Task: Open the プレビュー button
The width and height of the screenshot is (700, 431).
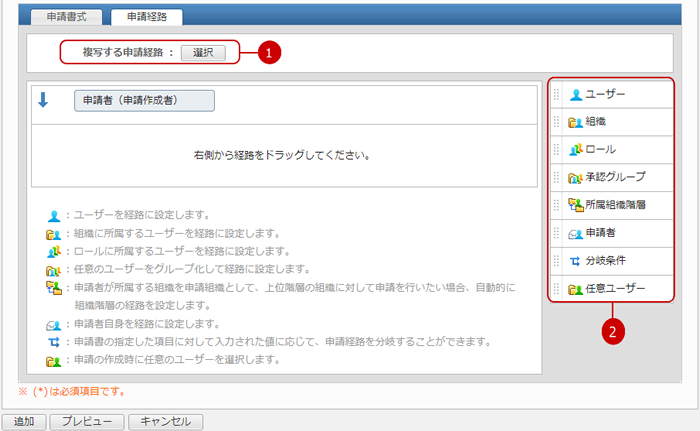Action: point(87,422)
